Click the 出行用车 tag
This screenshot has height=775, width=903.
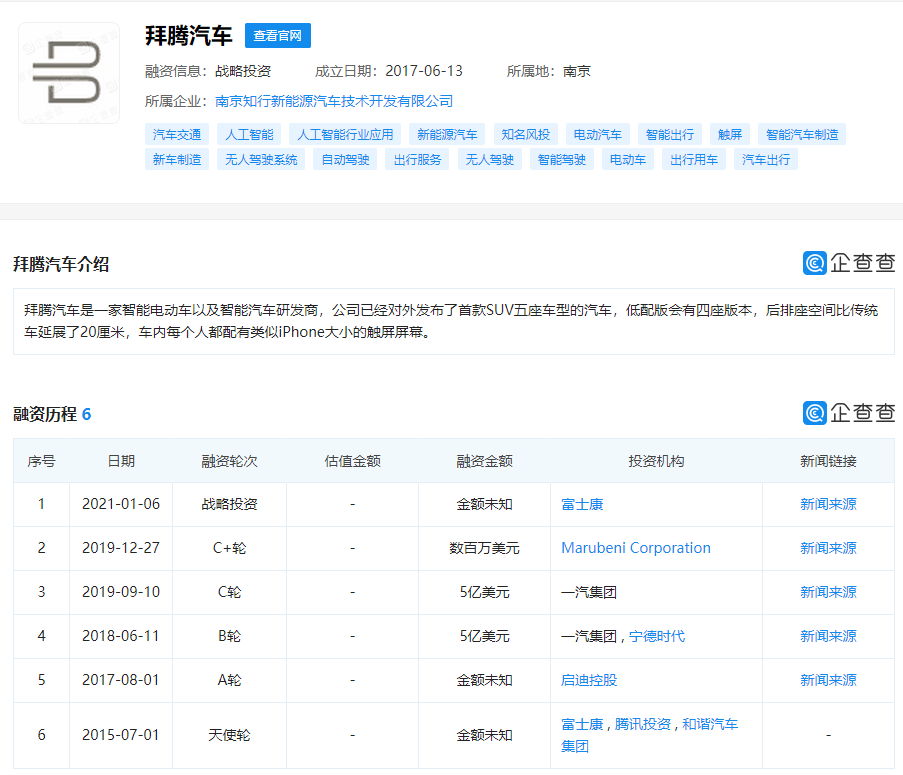coord(694,159)
